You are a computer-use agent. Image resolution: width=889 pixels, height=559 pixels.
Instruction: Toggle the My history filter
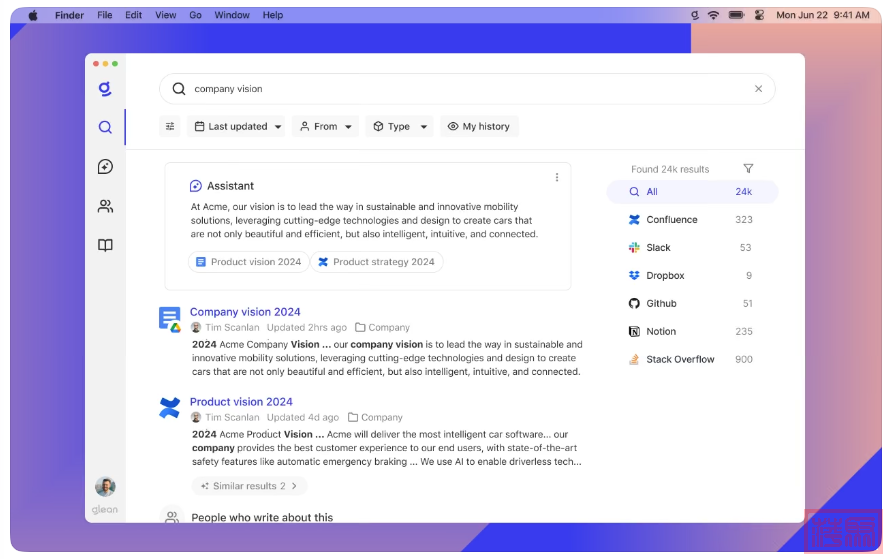point(479,127)
